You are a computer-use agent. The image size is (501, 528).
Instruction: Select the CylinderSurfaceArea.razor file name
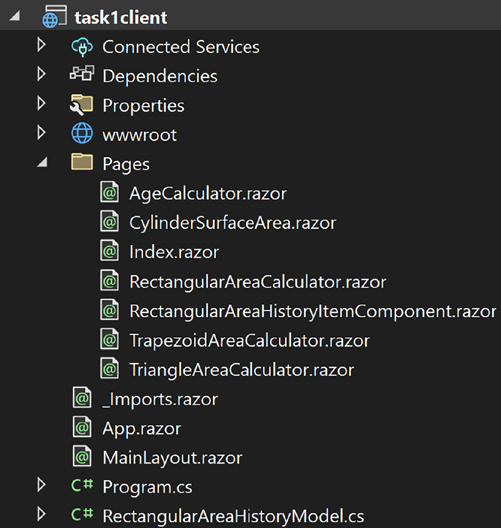(233, 223)
